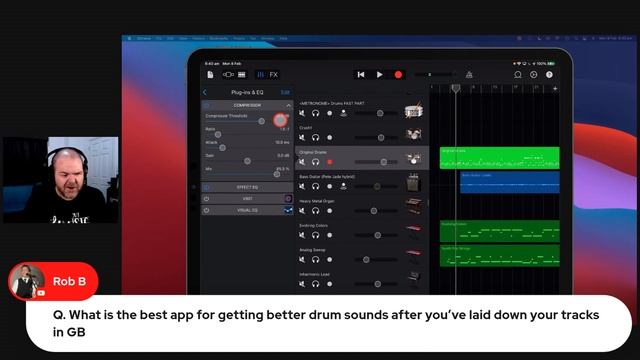640x360 pixels.
Task: Solo the Crash! track with headphones
Action: tap(316, 138)
